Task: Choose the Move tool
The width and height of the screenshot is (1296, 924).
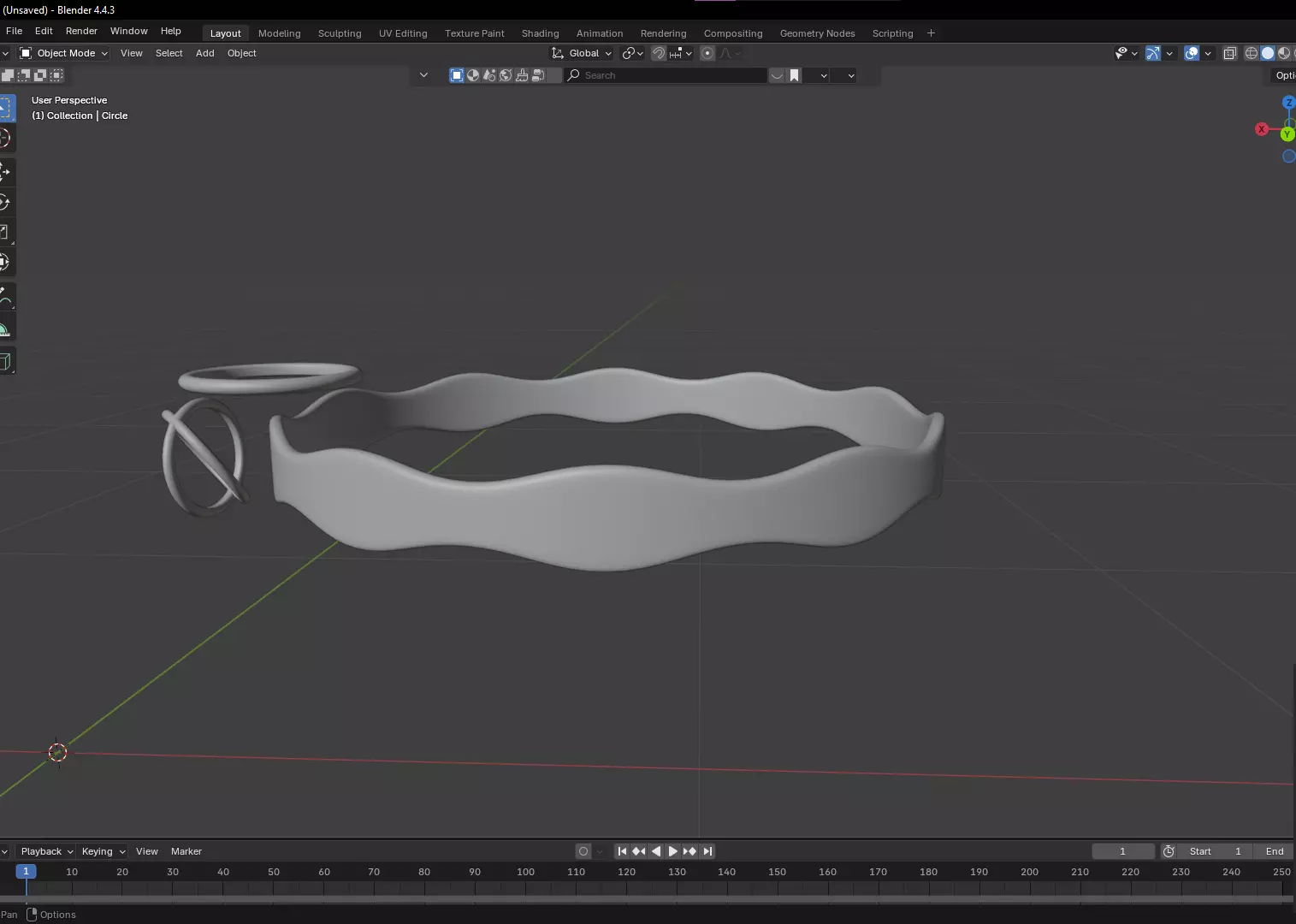Action: 7,172
